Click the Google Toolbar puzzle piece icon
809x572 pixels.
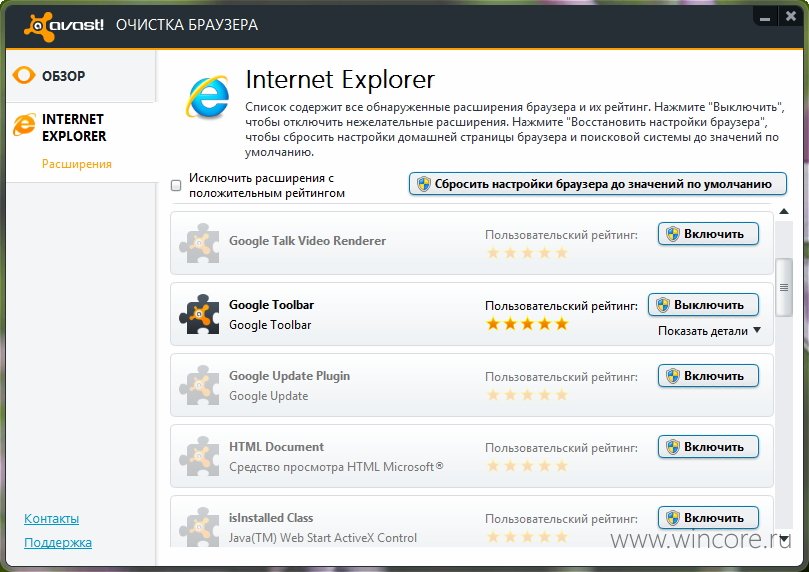click(199, 314)
